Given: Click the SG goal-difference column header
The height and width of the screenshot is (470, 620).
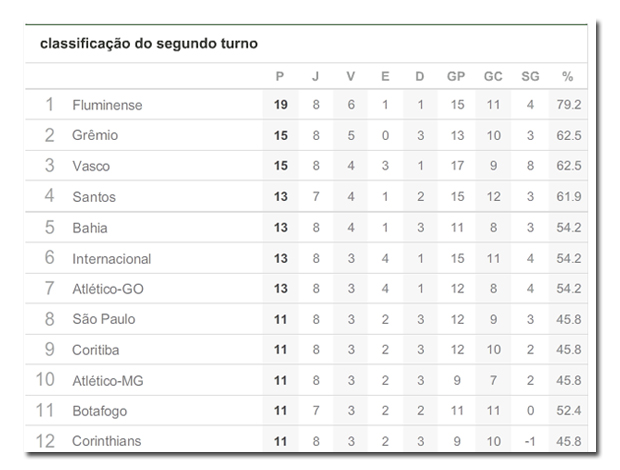Looking at the screenshot, I should (530, 77).
